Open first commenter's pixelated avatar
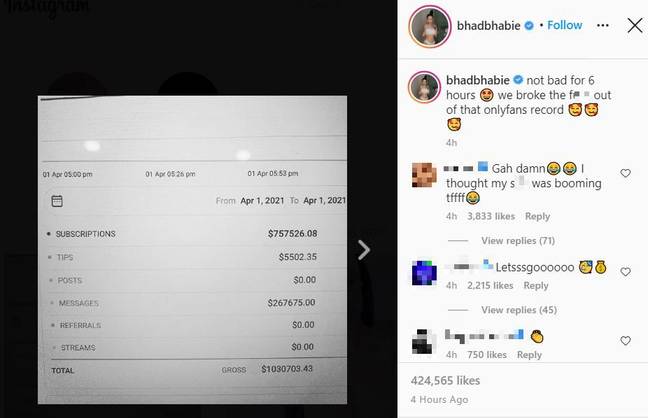Screen dimensions: 648x418 pyautogui.click(x=424, y=175)
